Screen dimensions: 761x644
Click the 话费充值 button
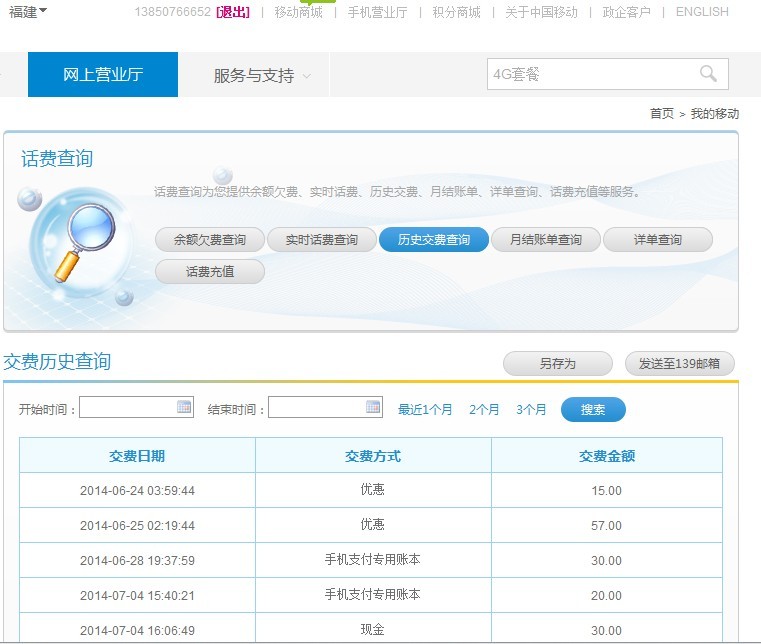[x=210, y=271]
